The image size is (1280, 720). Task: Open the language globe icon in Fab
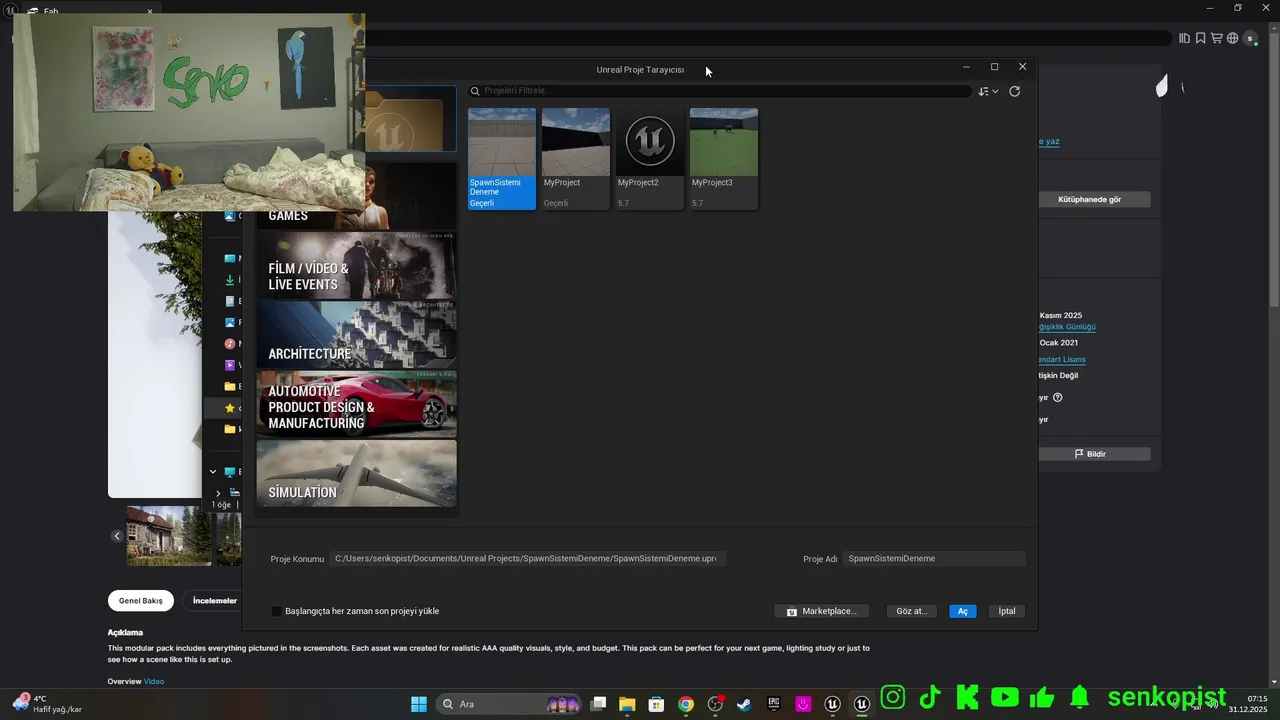click(x=1232, y=38)
